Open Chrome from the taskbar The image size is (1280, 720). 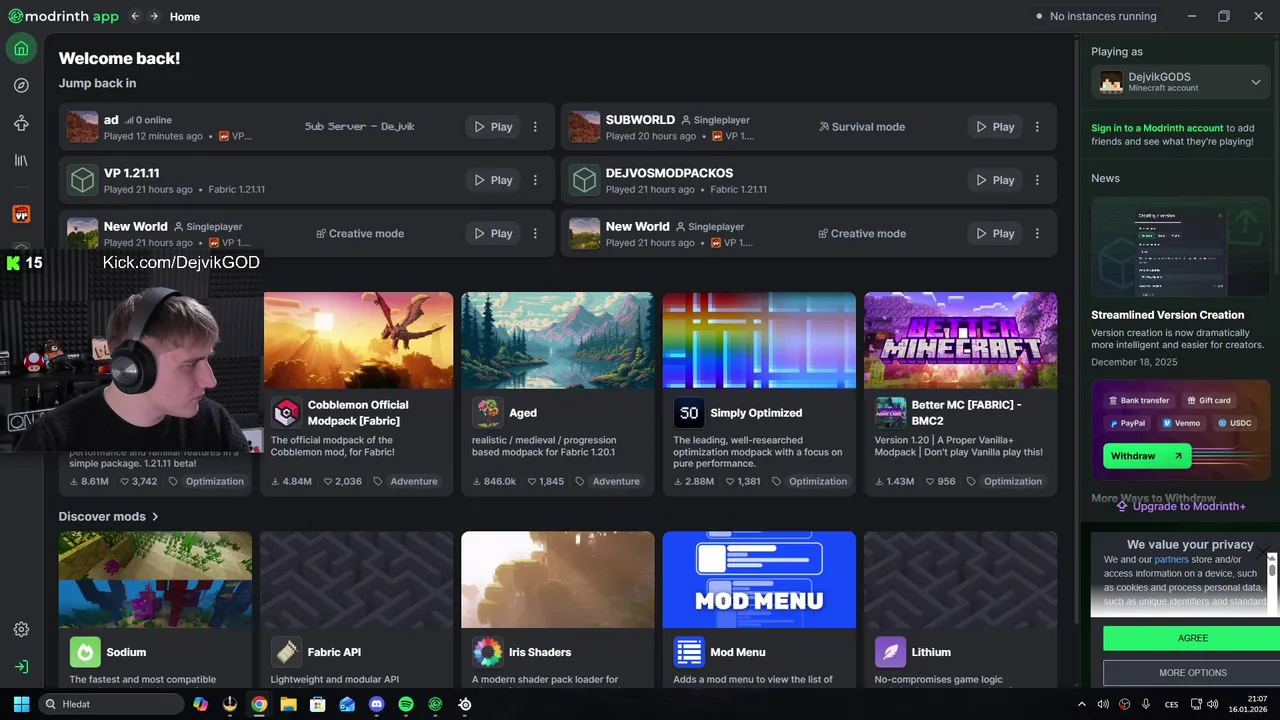(259, 704)
